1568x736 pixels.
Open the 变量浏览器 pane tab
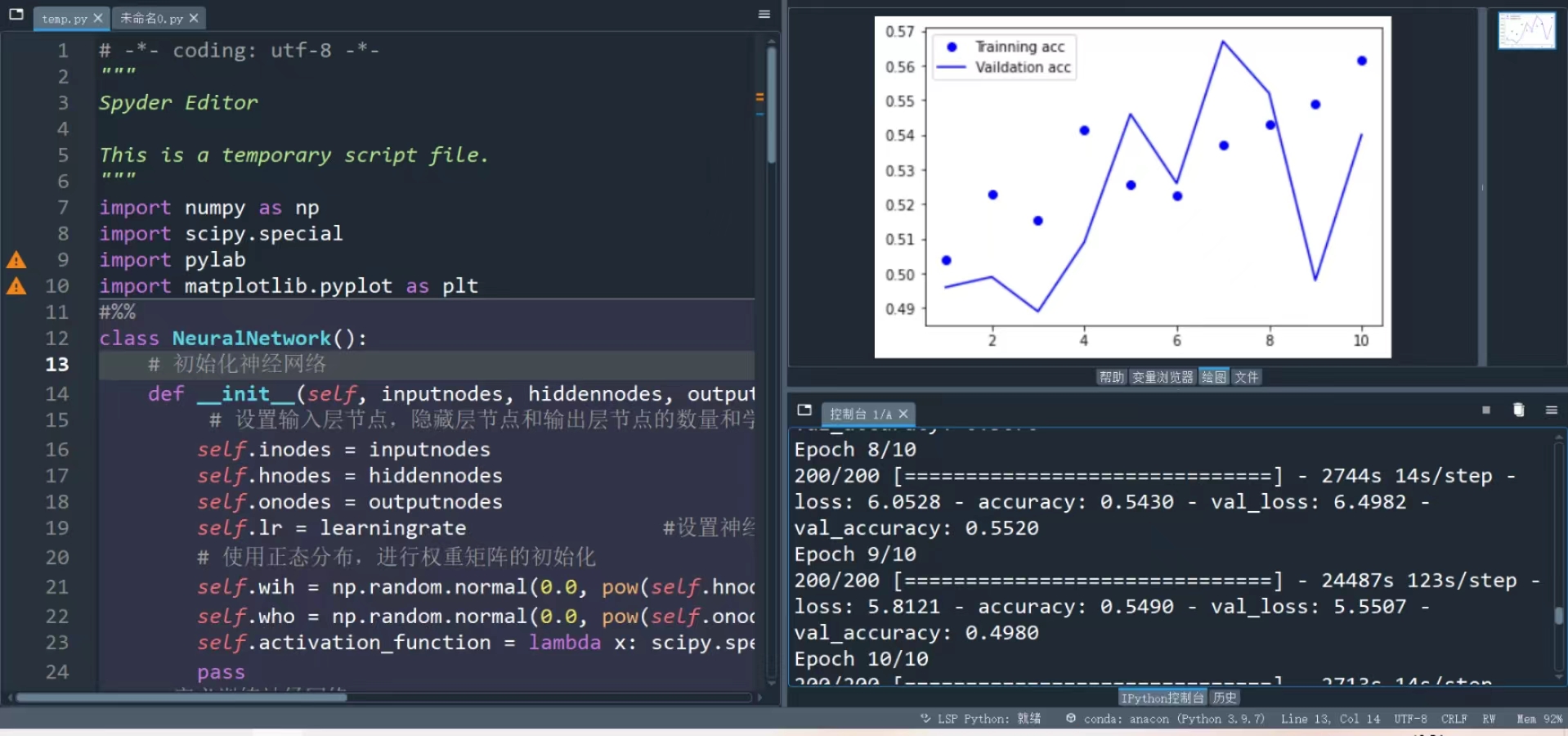pos(1163,377)
